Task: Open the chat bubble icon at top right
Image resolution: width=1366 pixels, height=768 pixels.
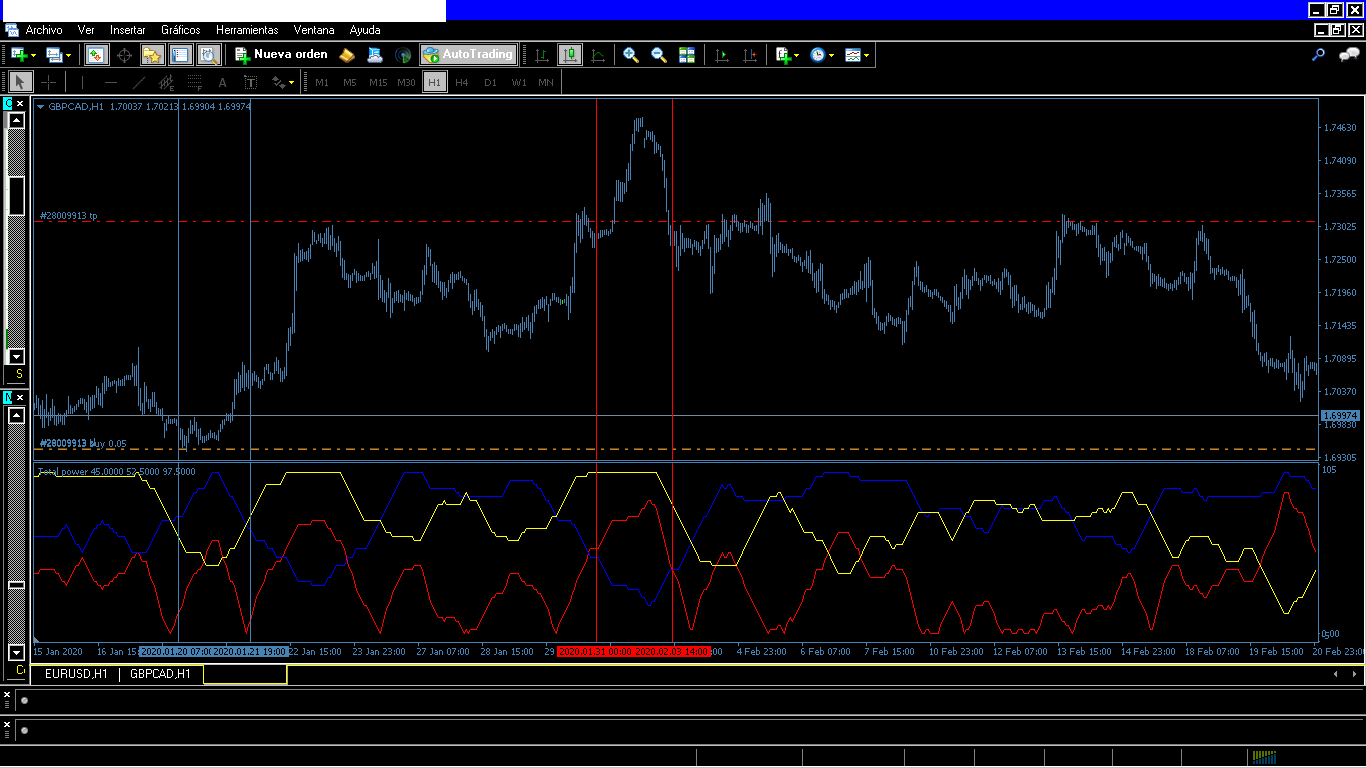Action: point(1349,55)
